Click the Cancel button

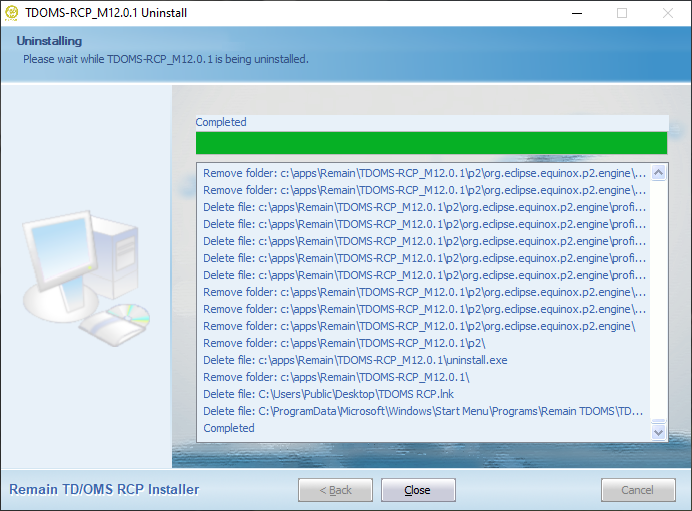pyautogui.click(x=638, y=490)
